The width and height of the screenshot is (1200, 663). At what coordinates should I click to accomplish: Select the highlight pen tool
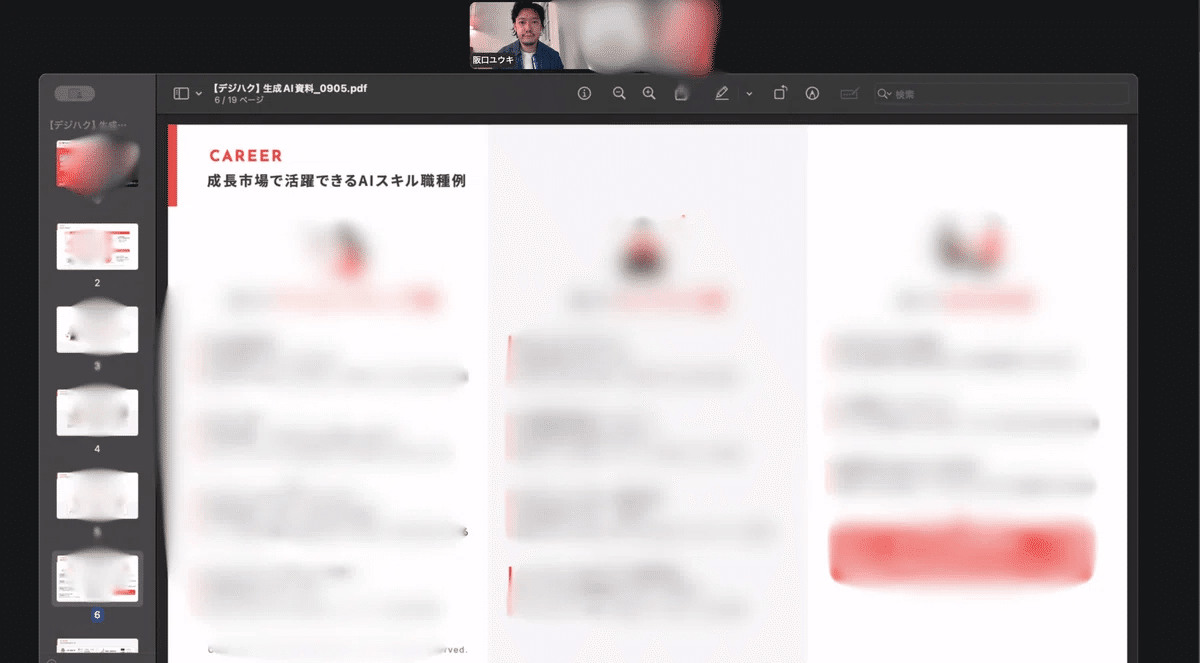coord(722,93)
